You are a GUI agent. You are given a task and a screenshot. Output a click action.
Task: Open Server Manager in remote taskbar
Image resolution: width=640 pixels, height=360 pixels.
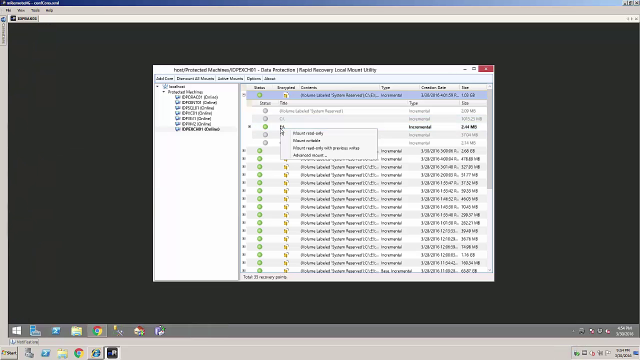point(36,331)
